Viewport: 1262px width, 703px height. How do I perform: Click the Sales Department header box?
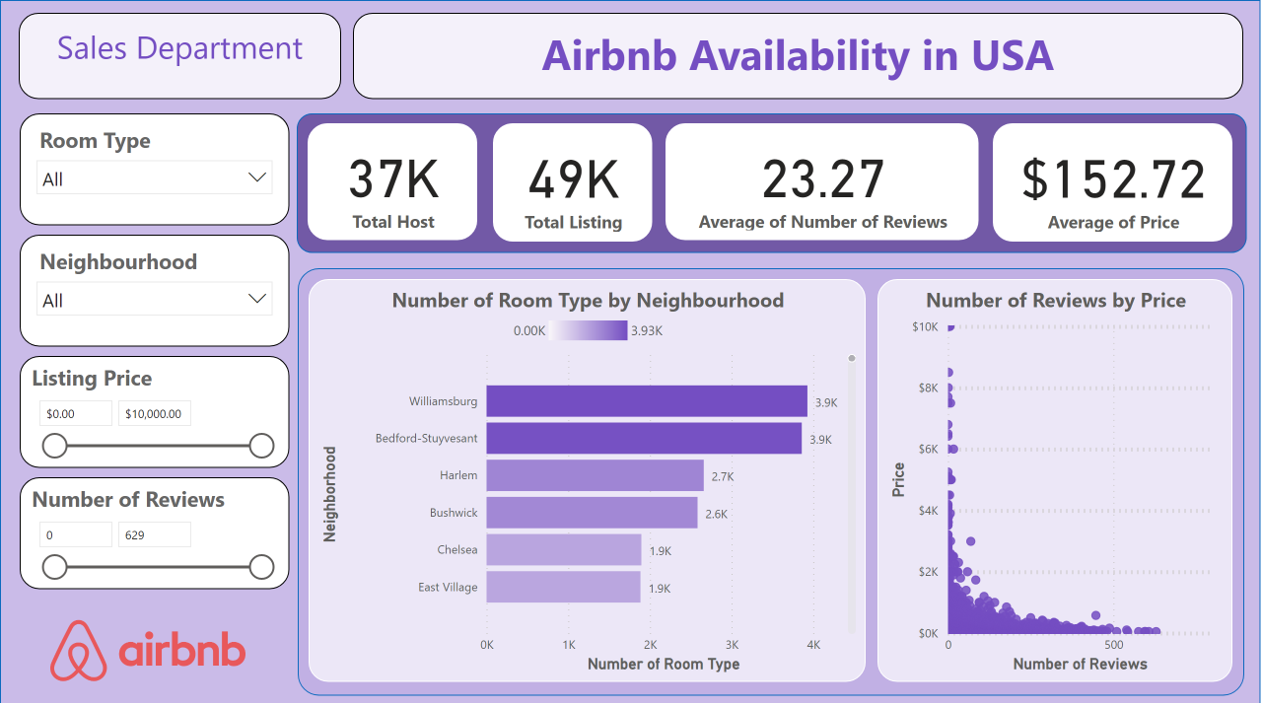tap(180, 56)
